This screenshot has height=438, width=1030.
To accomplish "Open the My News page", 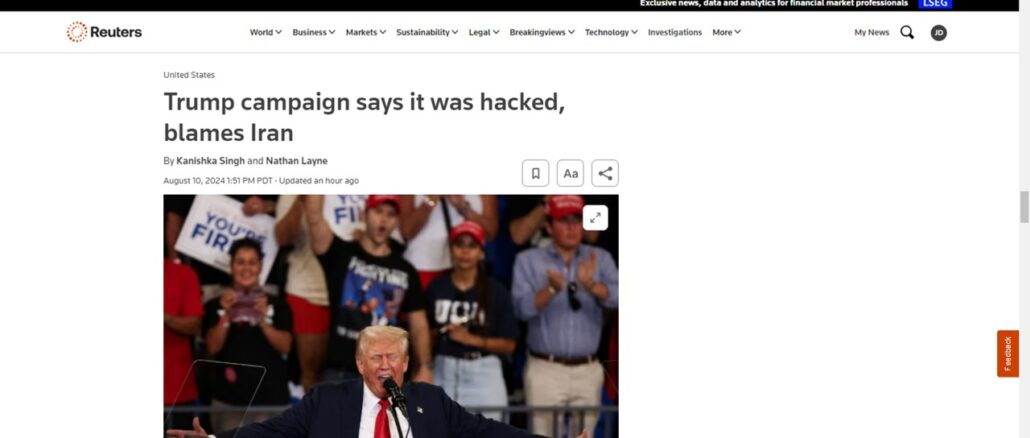I will pyautogui.click(x=872, y=32).
